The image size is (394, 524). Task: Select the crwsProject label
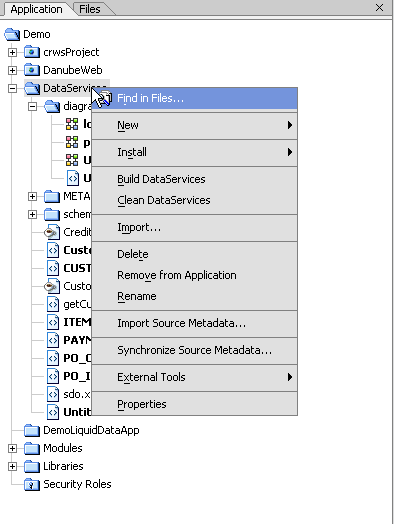point(71,52)
